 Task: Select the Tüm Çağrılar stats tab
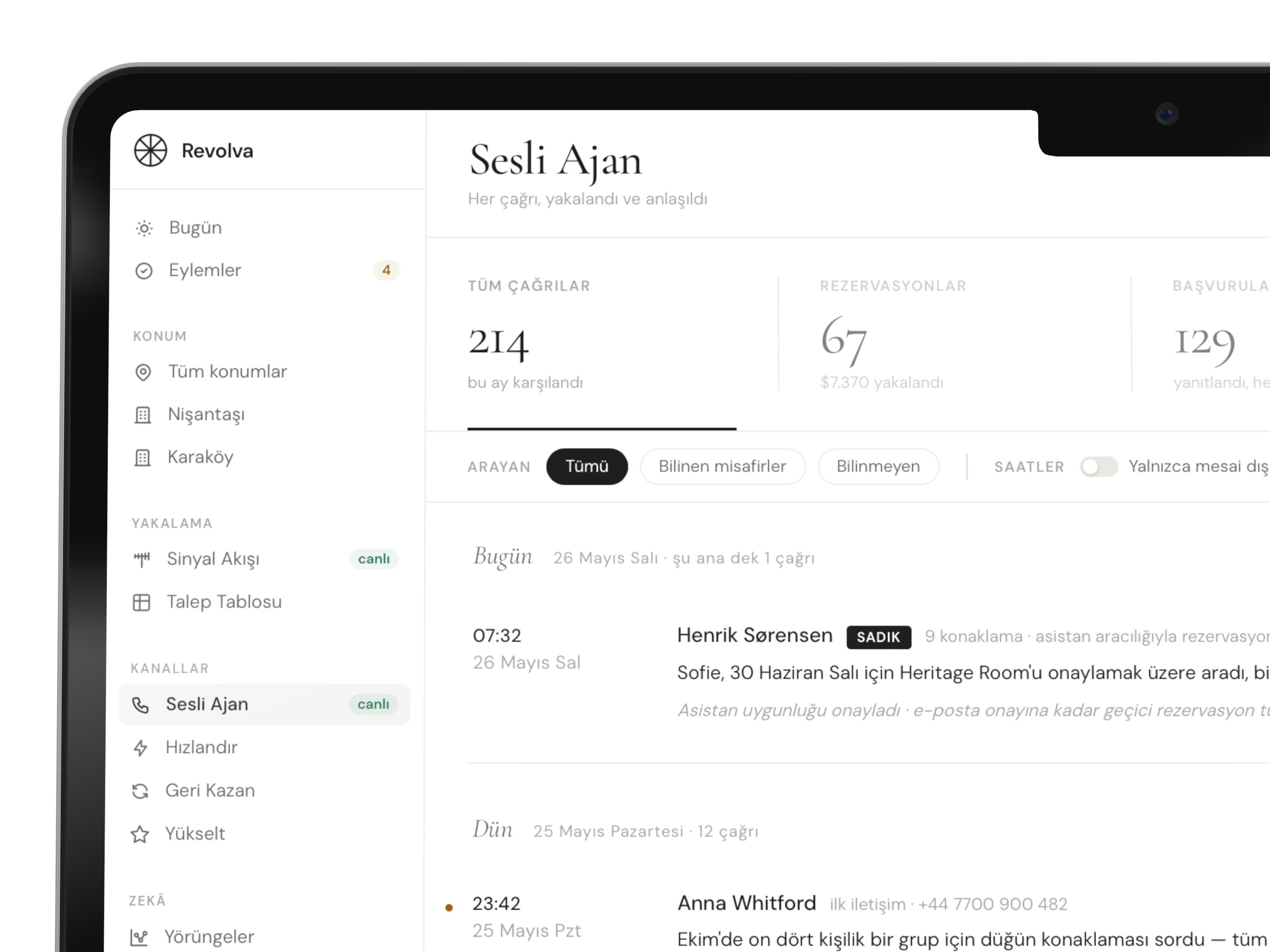(601, 335)
